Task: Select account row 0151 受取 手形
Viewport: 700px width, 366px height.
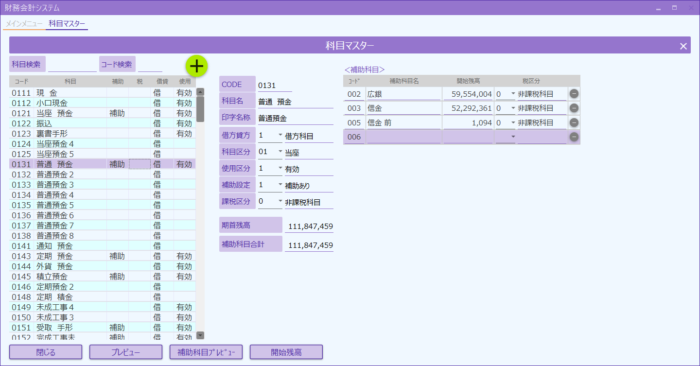Action: click(102, 328)
